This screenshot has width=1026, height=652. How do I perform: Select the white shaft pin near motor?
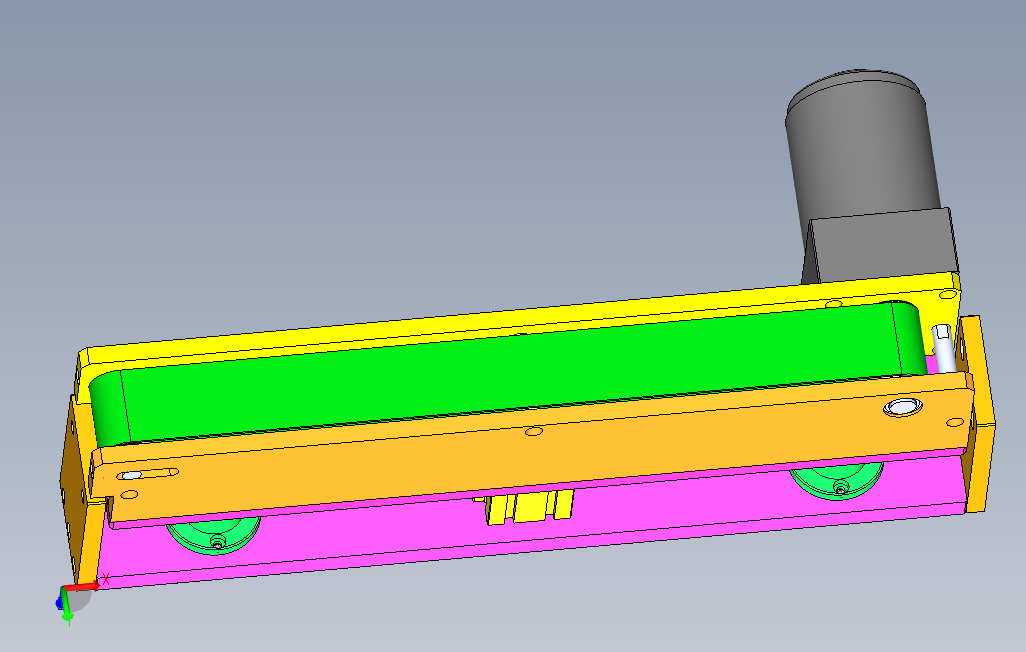[x=944, y=349]
